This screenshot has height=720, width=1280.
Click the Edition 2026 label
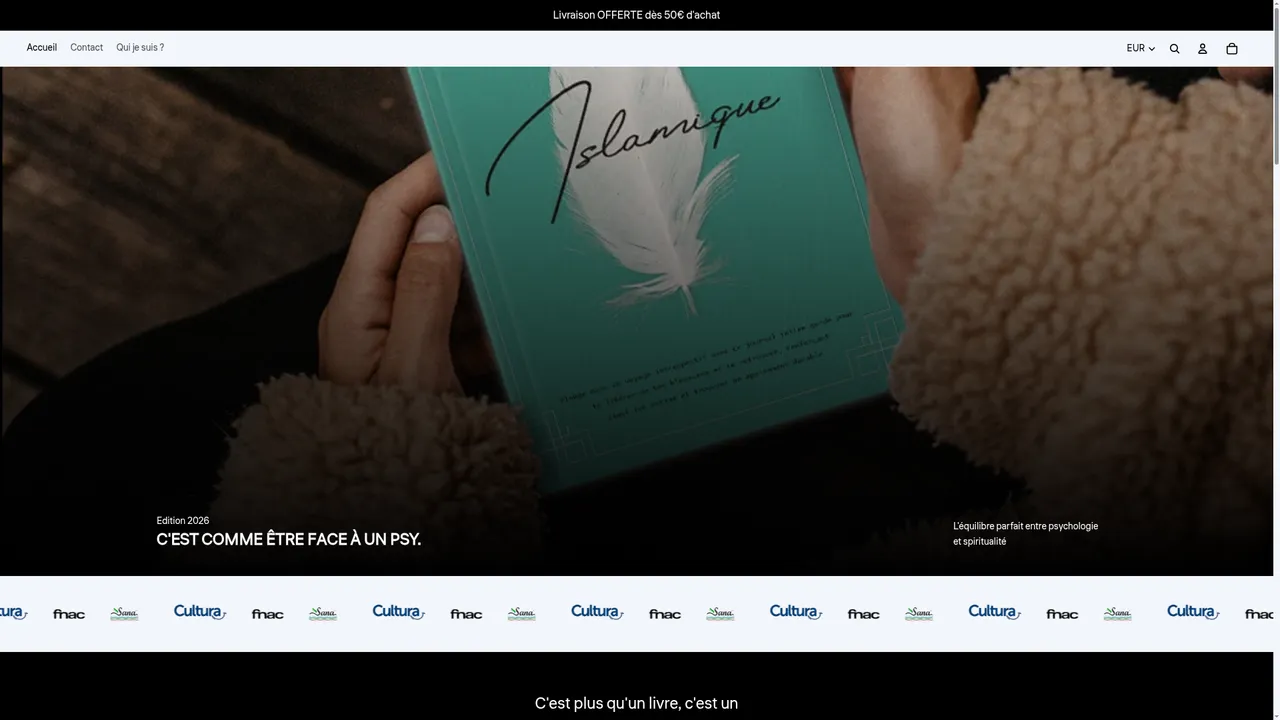[x=183, y=521]
